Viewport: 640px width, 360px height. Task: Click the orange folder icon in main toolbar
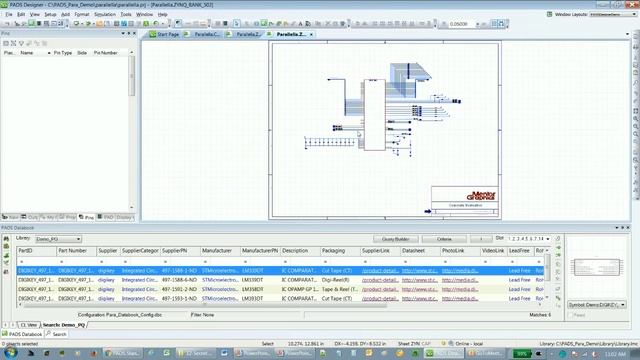point(100,24)
